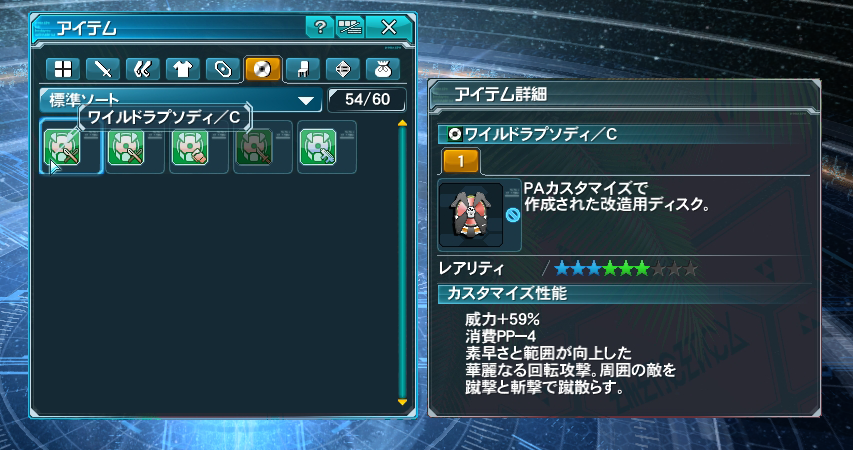Select the knuckle disc item in inventory
This screenshot has height=450, width=853.
pos(190,147)
